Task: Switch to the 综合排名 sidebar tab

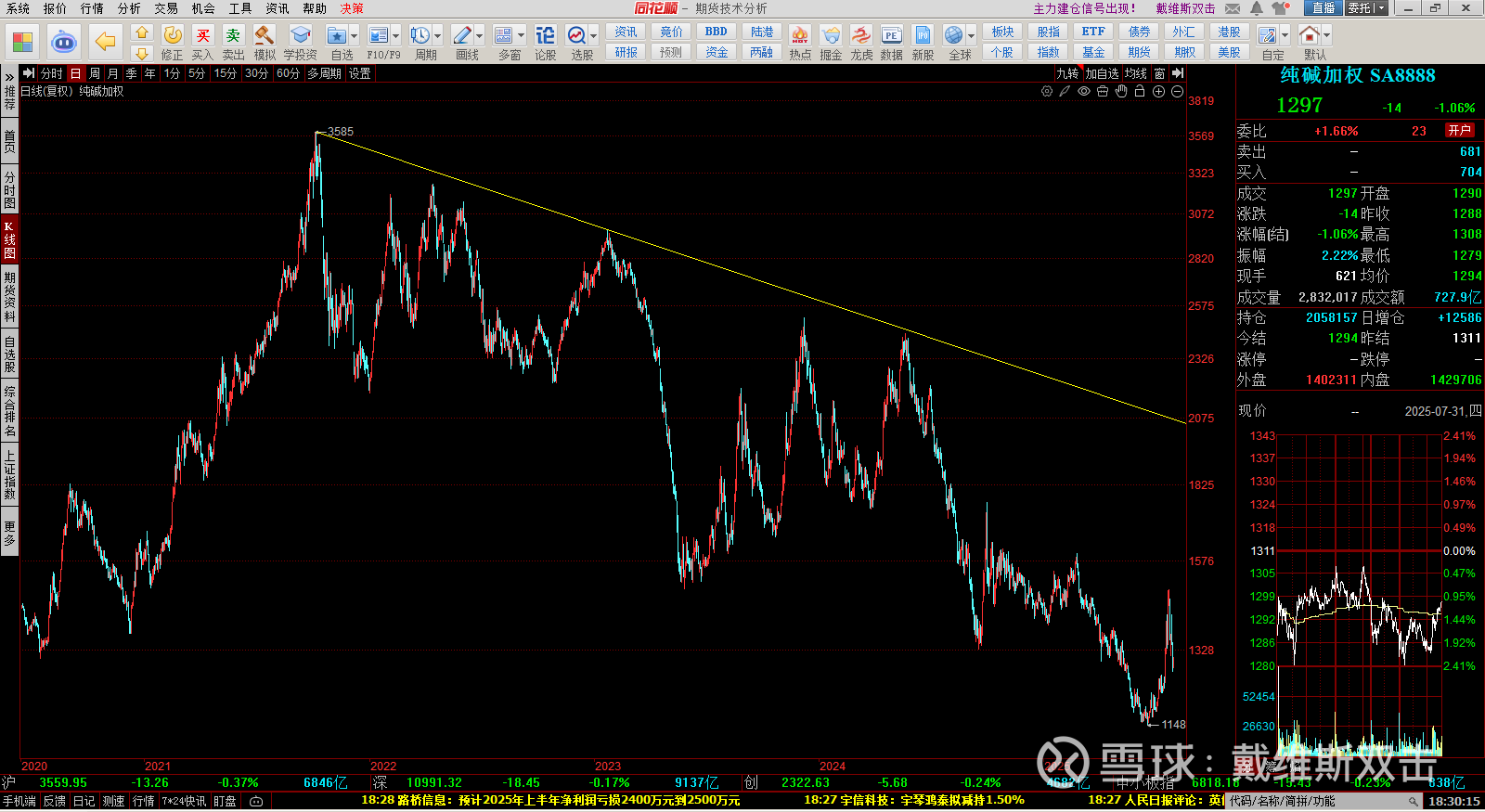Action: click(9, 412)
